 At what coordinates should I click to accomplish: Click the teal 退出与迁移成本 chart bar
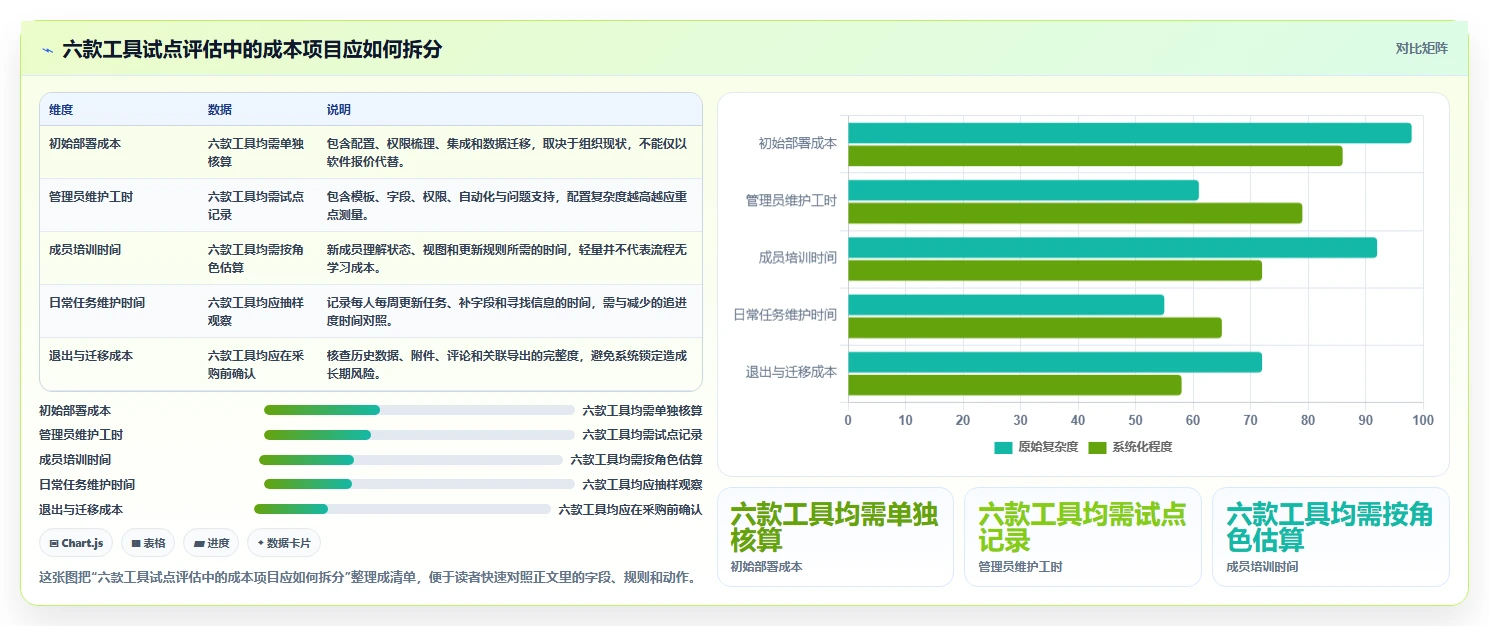[1055, 362]
